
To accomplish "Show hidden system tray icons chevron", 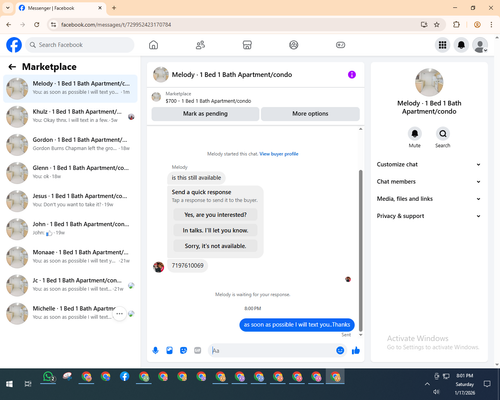I will coord(427,384).
